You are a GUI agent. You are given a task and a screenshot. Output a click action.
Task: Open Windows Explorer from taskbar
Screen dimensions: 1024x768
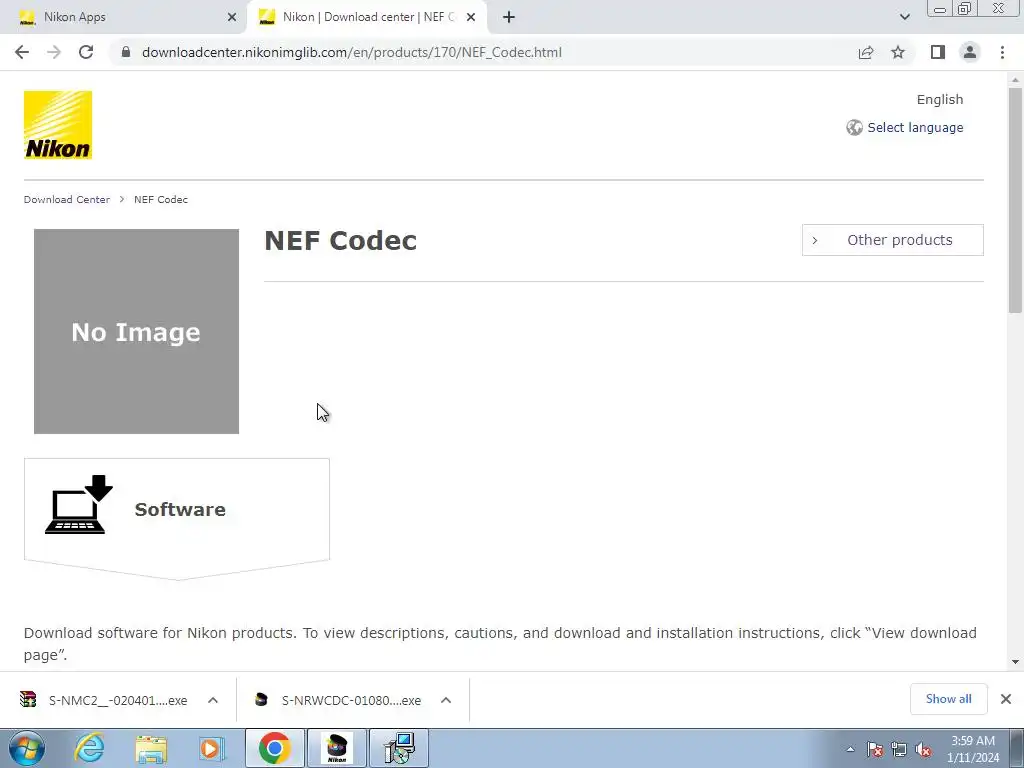[x=151, y=748]
